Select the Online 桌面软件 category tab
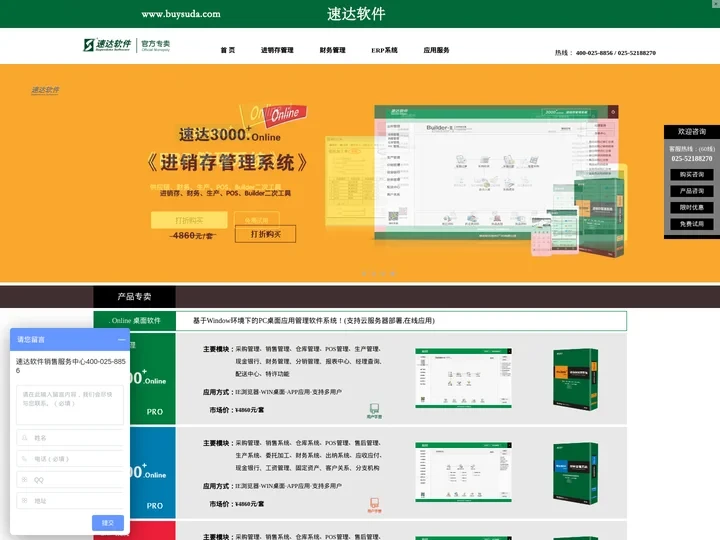This screenshot has height=540, width=720. 135,321
